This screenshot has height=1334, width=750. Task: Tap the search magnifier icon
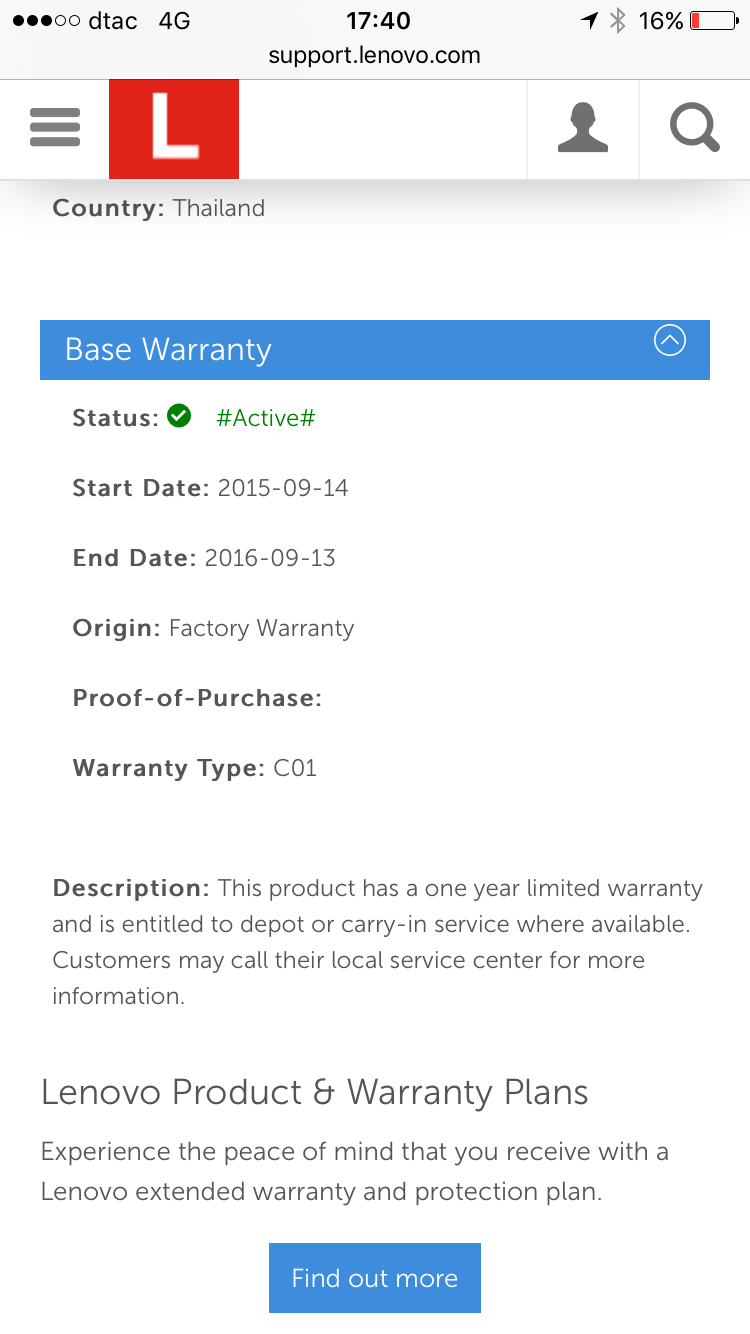pyautogui.click(x=694, y=129)
